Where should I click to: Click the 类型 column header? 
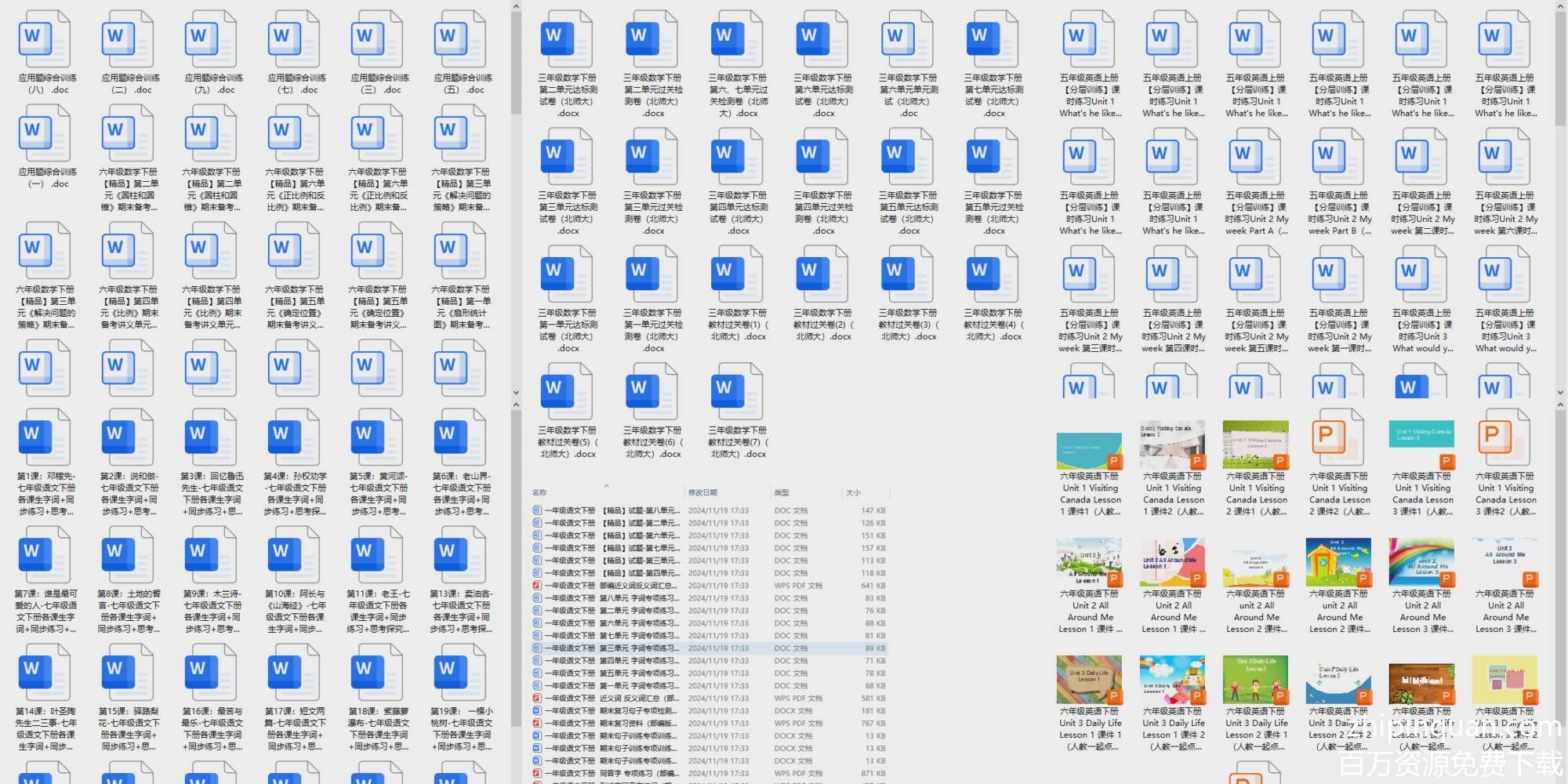(x=782, y=492)
